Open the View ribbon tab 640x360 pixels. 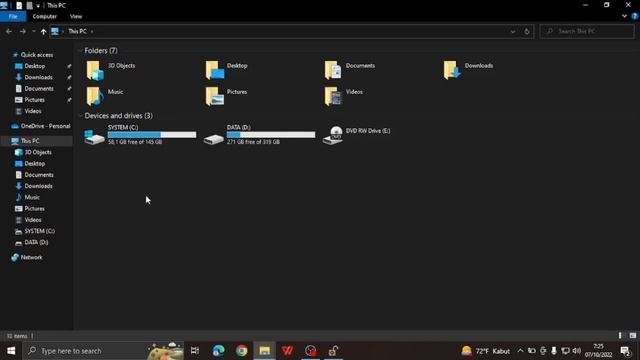76,16
